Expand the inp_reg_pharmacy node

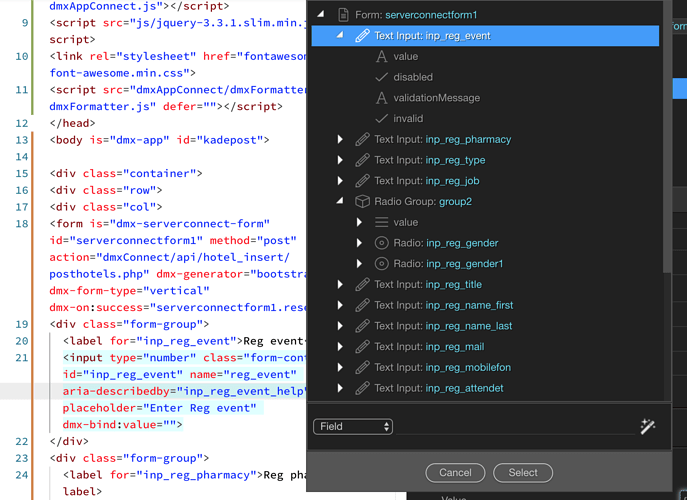(340, 139)
